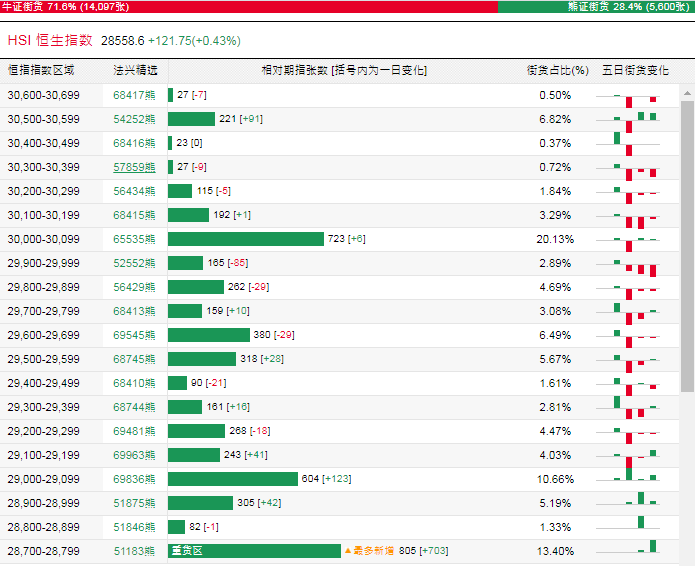Screen dimensions: 695x566
Task: Click the red 牛证街货 71.6% bar
Action: (x=249, y=7)
